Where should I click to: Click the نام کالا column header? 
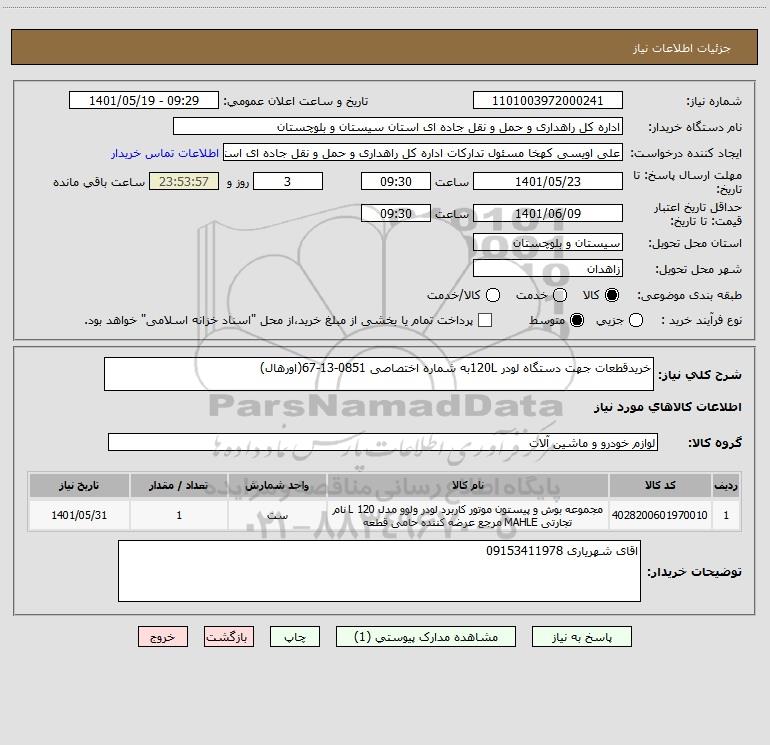point(468,485)
